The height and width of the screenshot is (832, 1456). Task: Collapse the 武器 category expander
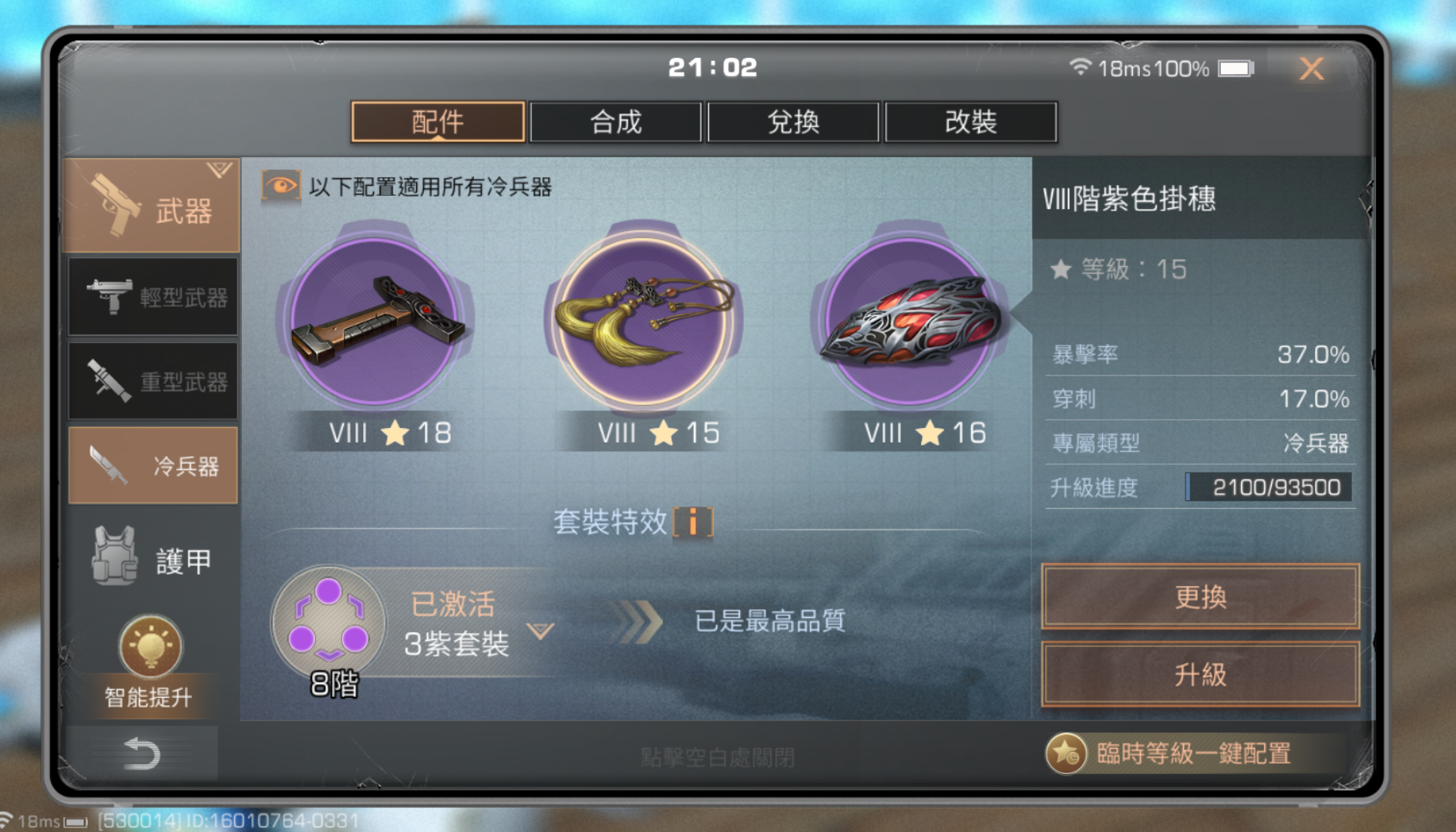(x=219, y=170)
